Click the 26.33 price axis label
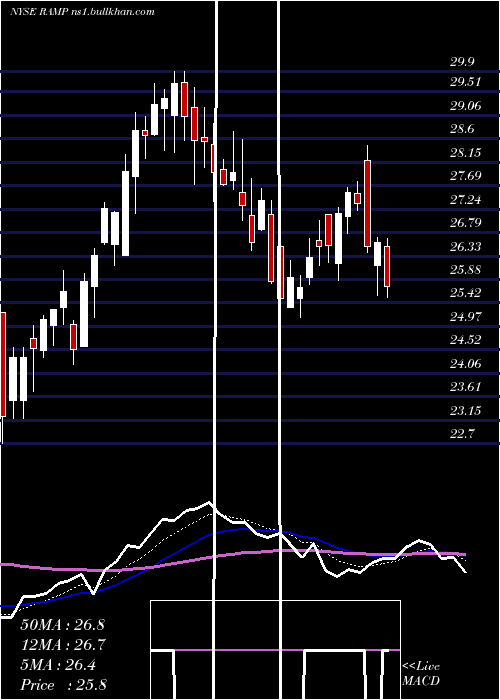 [x=466, y=246]
